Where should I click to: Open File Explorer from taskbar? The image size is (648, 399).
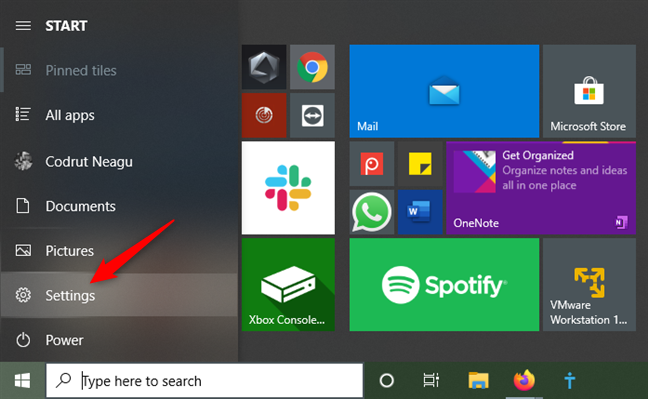[478, 380]
